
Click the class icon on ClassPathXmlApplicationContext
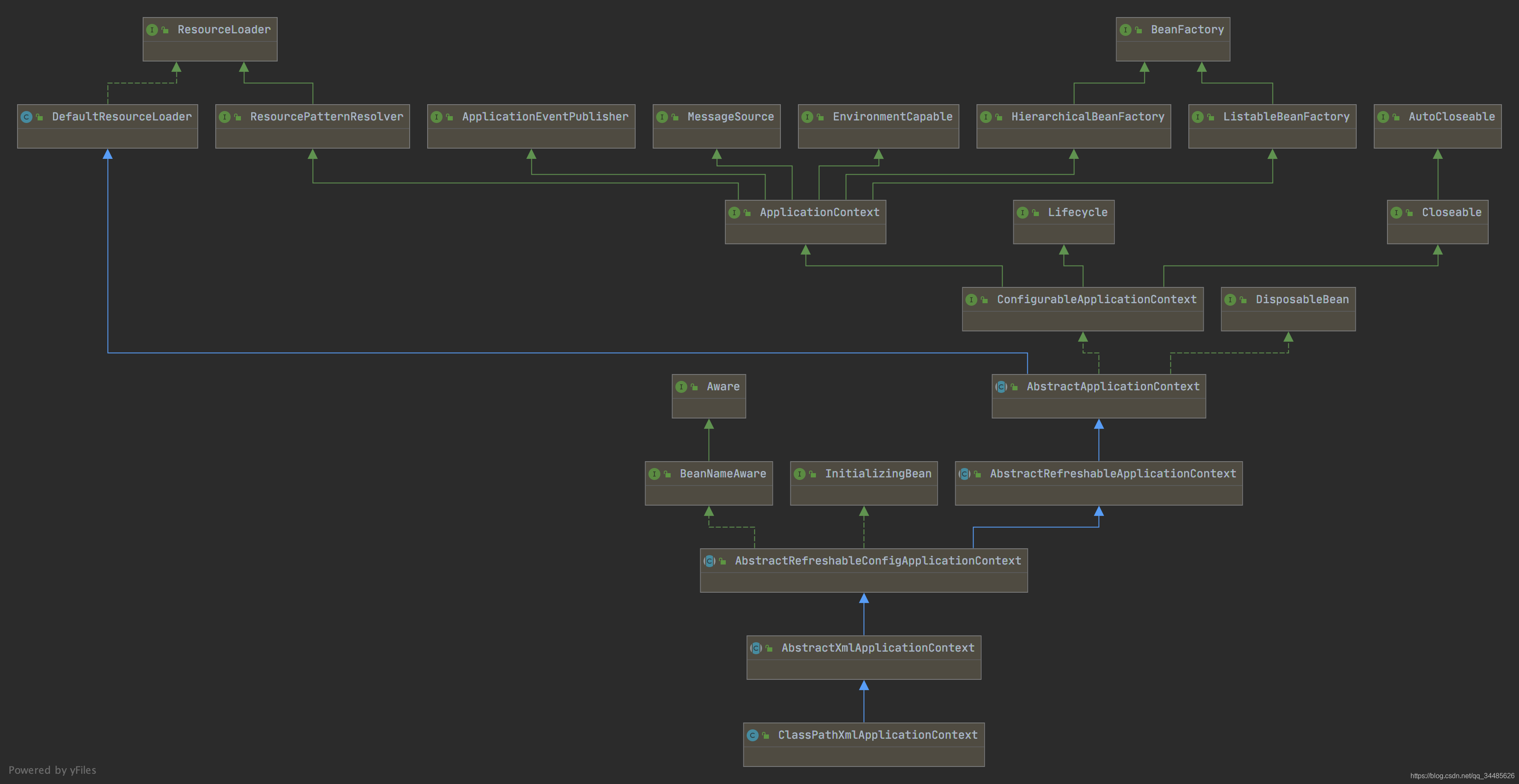752,735
